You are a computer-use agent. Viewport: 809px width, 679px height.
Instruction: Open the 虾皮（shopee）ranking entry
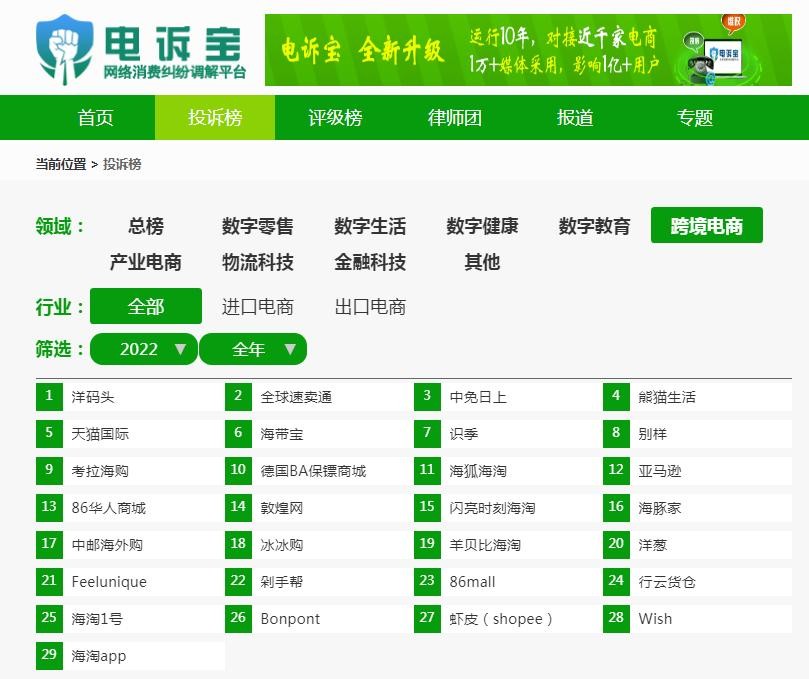click(x=501, y=619)
